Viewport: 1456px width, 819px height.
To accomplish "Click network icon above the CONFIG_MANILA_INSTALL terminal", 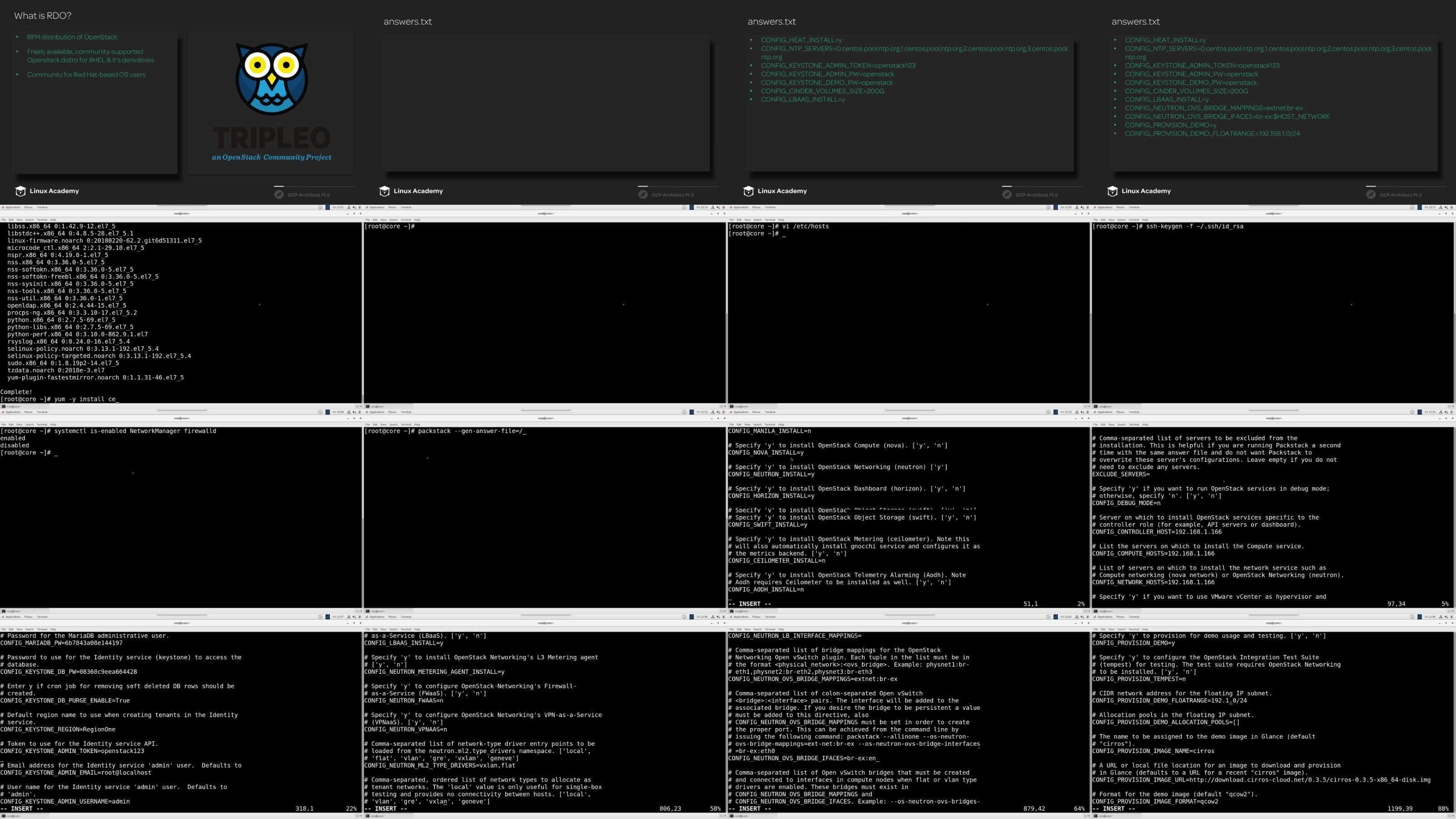I will pyautogui.click(x=1077, y=412).
